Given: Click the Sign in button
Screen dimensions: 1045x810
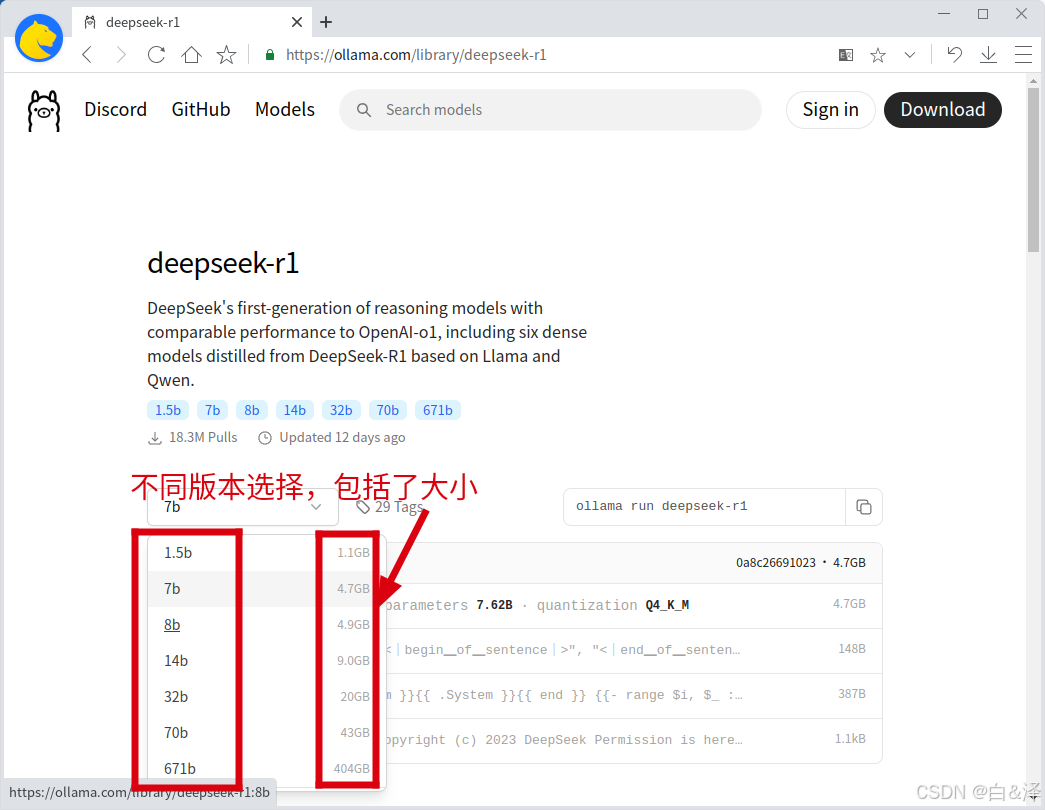Looking at the screenshot, I should pyautogui.click(x=830, y=110).
